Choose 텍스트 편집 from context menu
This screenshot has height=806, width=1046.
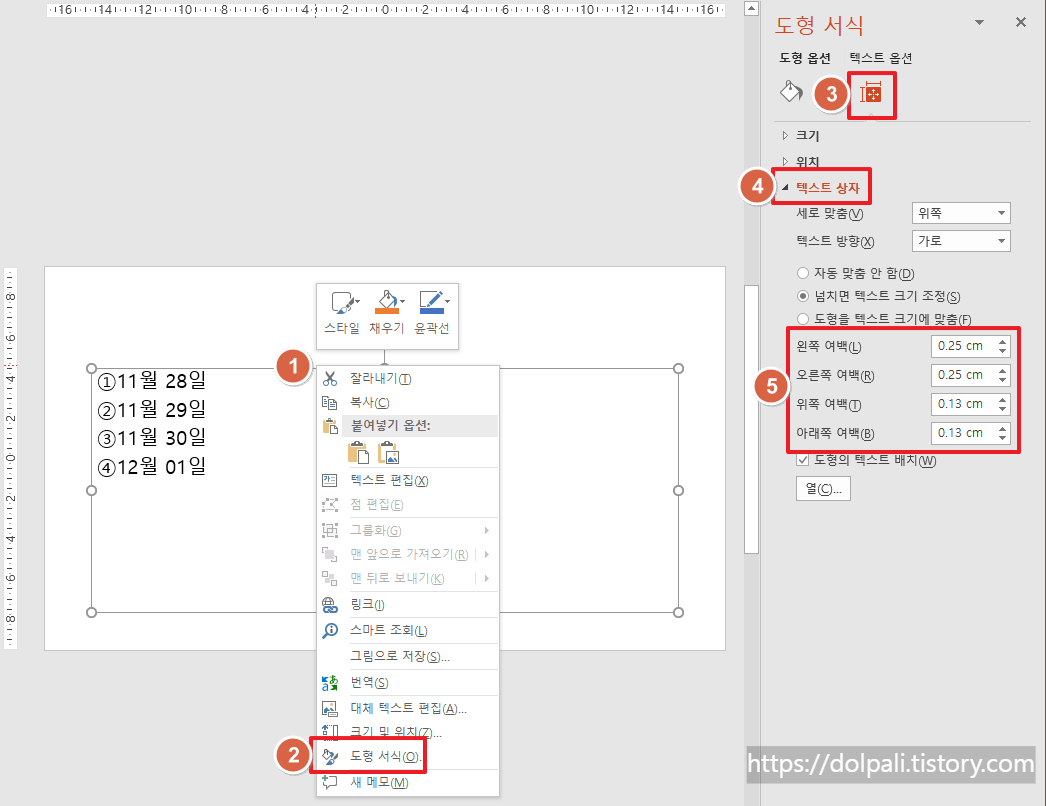point(408,480)
